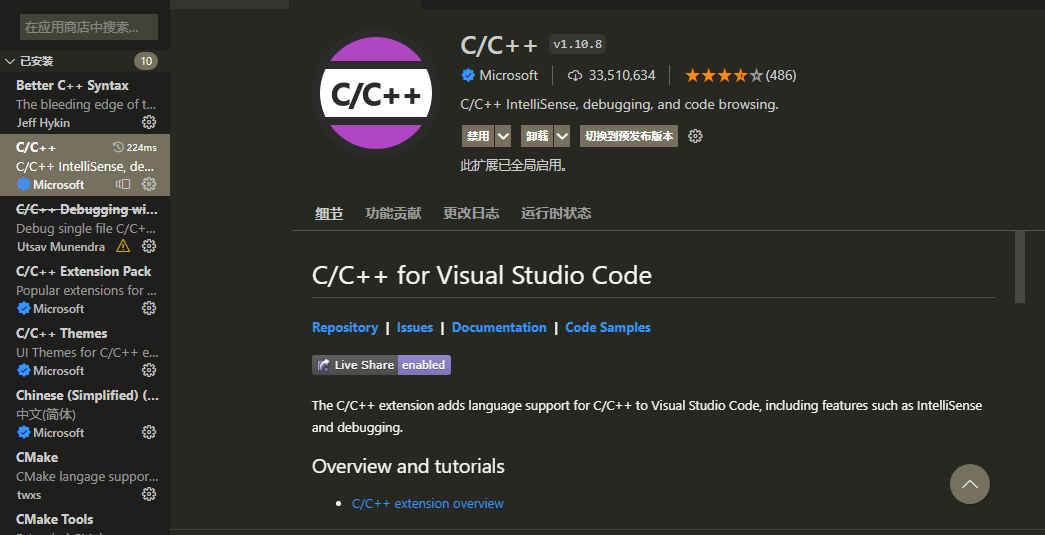Open gear settings for C/C++ in sidebar

pos(149,184)
